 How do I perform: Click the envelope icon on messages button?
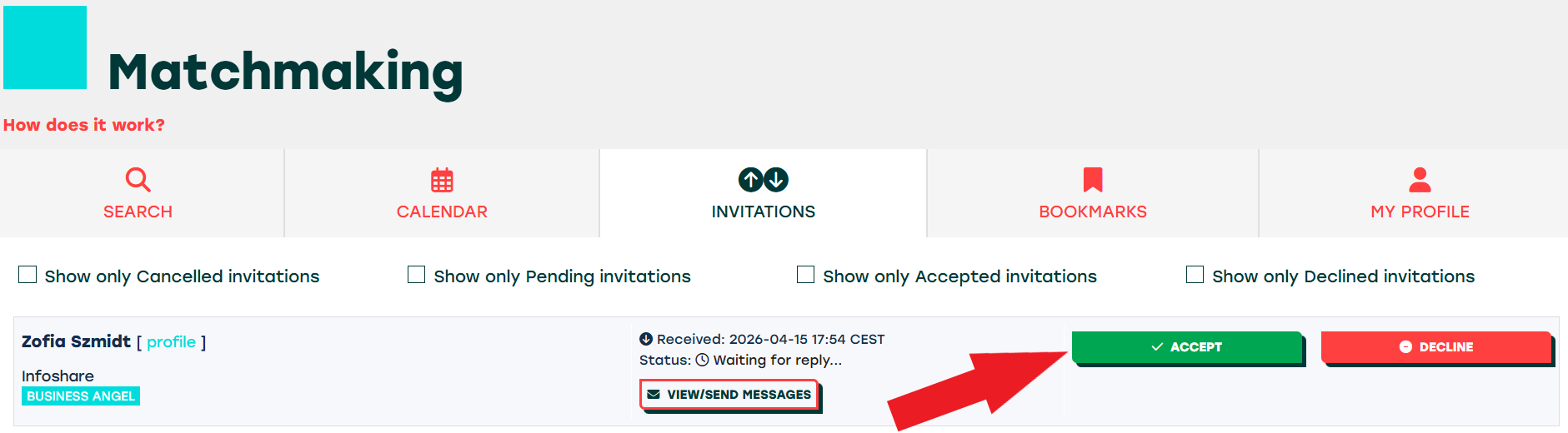[x=654, y=395]
